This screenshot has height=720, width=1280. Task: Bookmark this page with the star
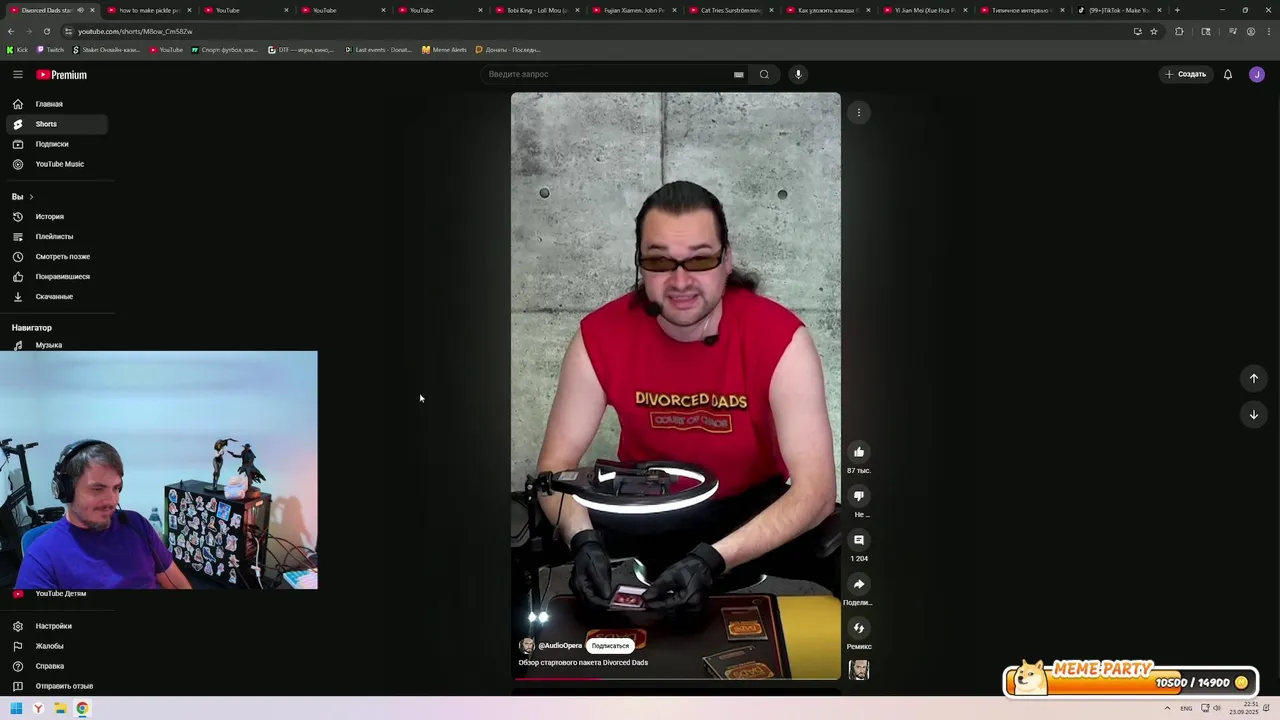[1154, 31]
